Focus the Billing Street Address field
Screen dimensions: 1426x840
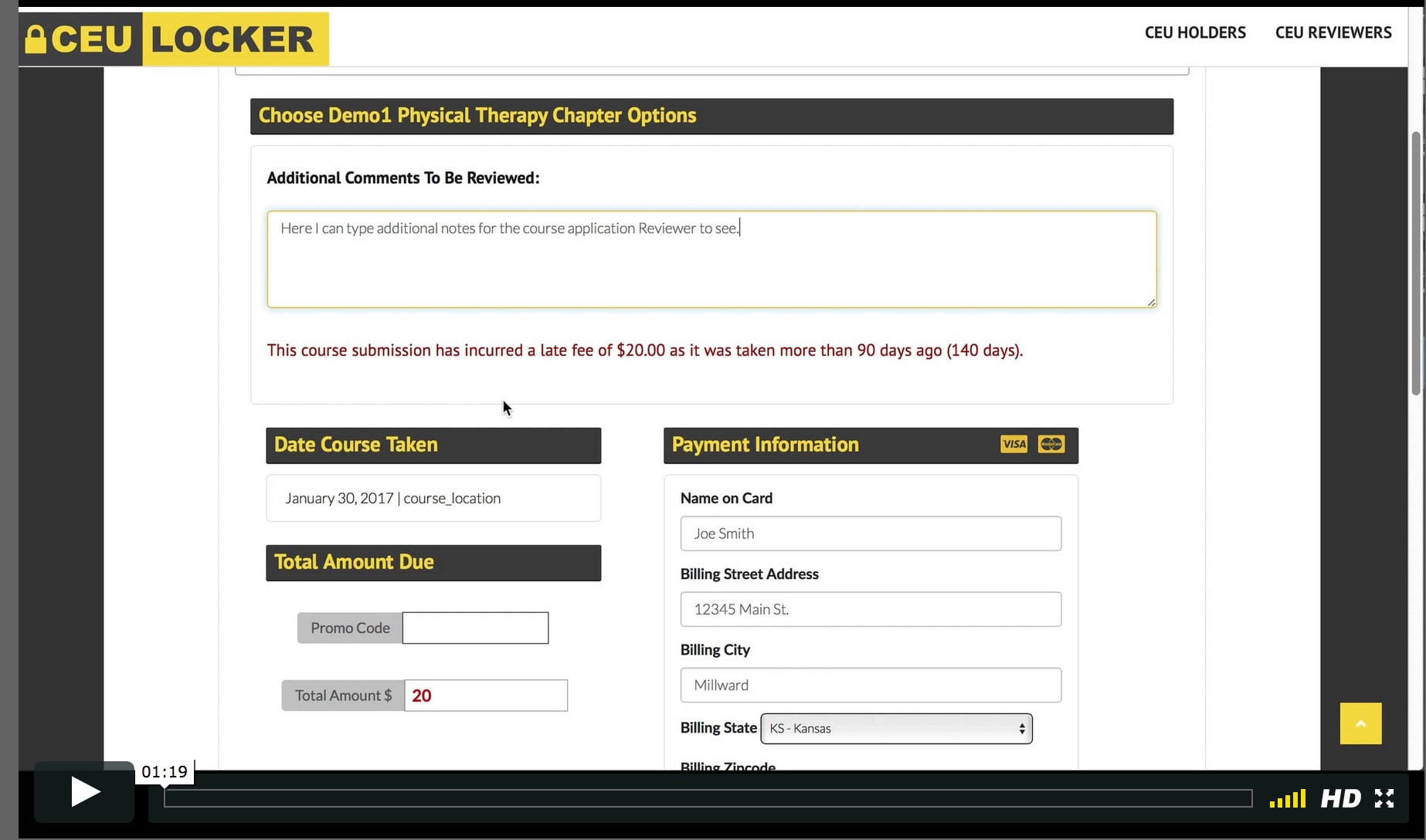click(871, 609)
